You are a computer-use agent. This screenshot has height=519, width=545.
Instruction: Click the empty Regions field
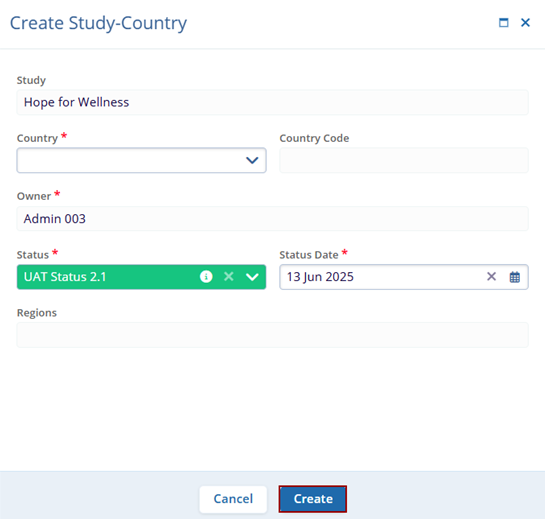click(x=272, y=335)
